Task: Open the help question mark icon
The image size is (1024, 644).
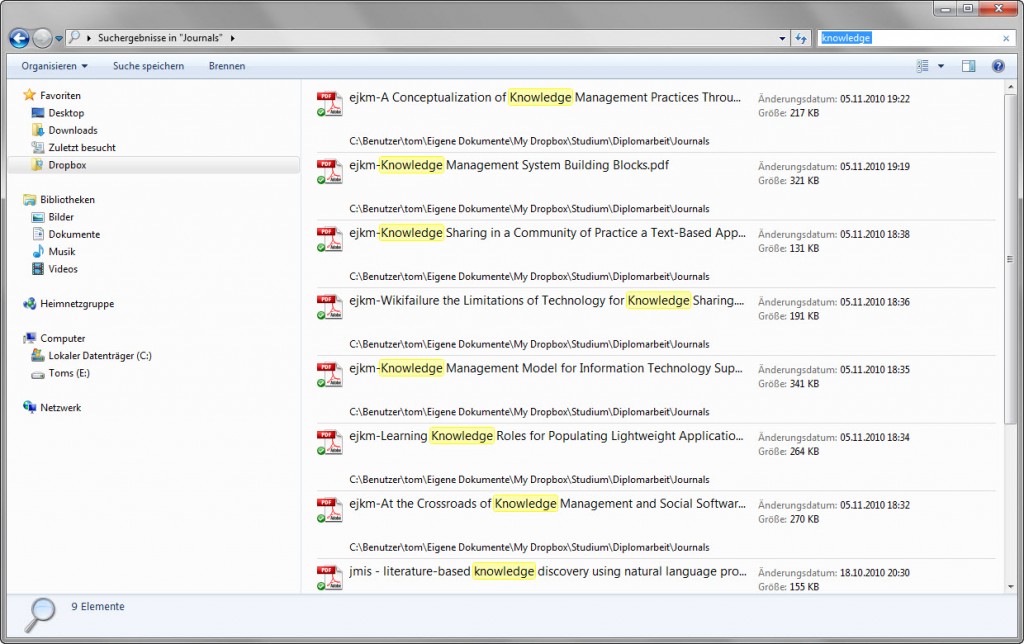Action: click(x=997, y=66)
